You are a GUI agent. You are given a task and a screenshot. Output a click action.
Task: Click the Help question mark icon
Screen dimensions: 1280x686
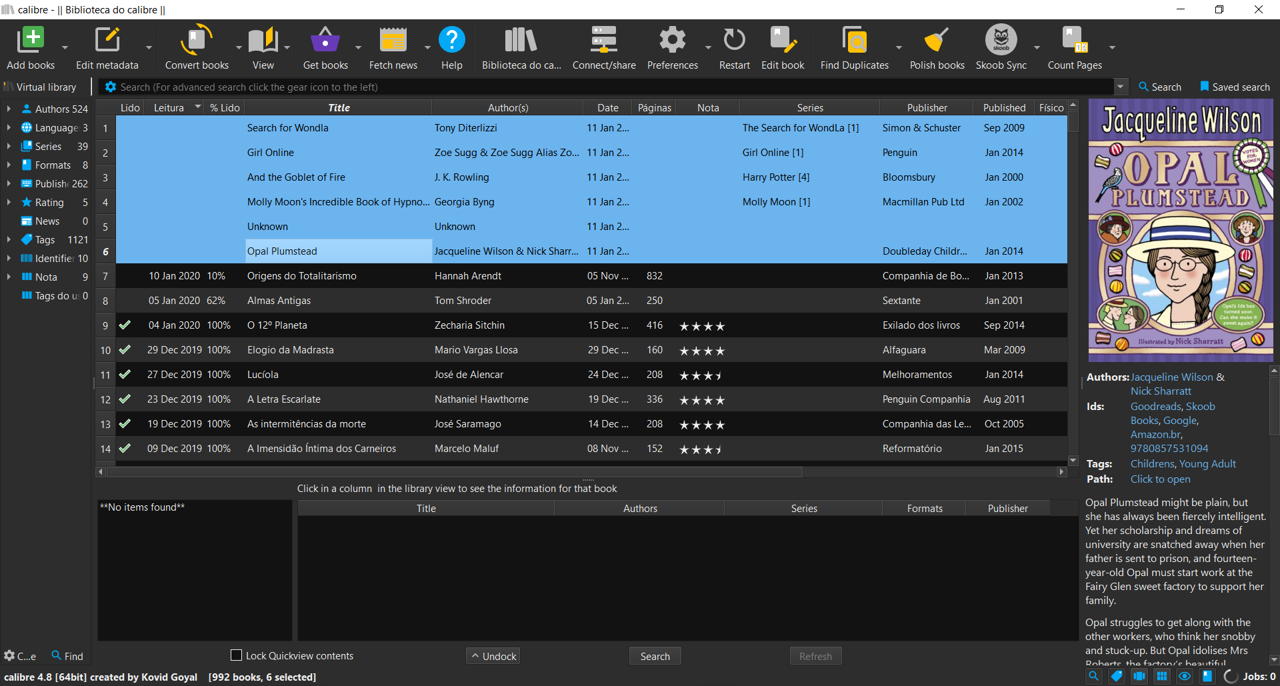click(452, 41)
